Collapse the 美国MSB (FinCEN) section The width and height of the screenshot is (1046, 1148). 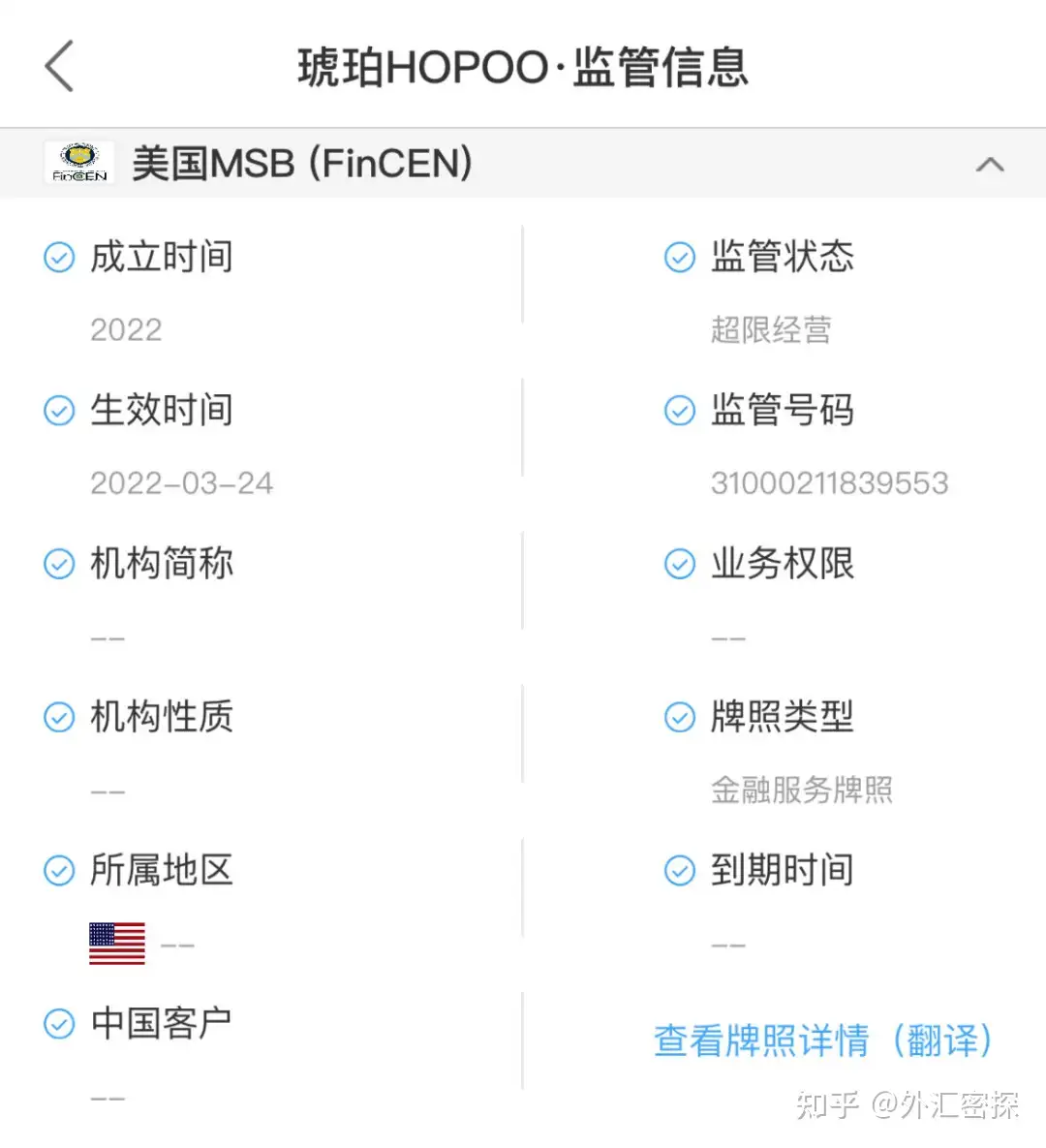tap(989, 164)
